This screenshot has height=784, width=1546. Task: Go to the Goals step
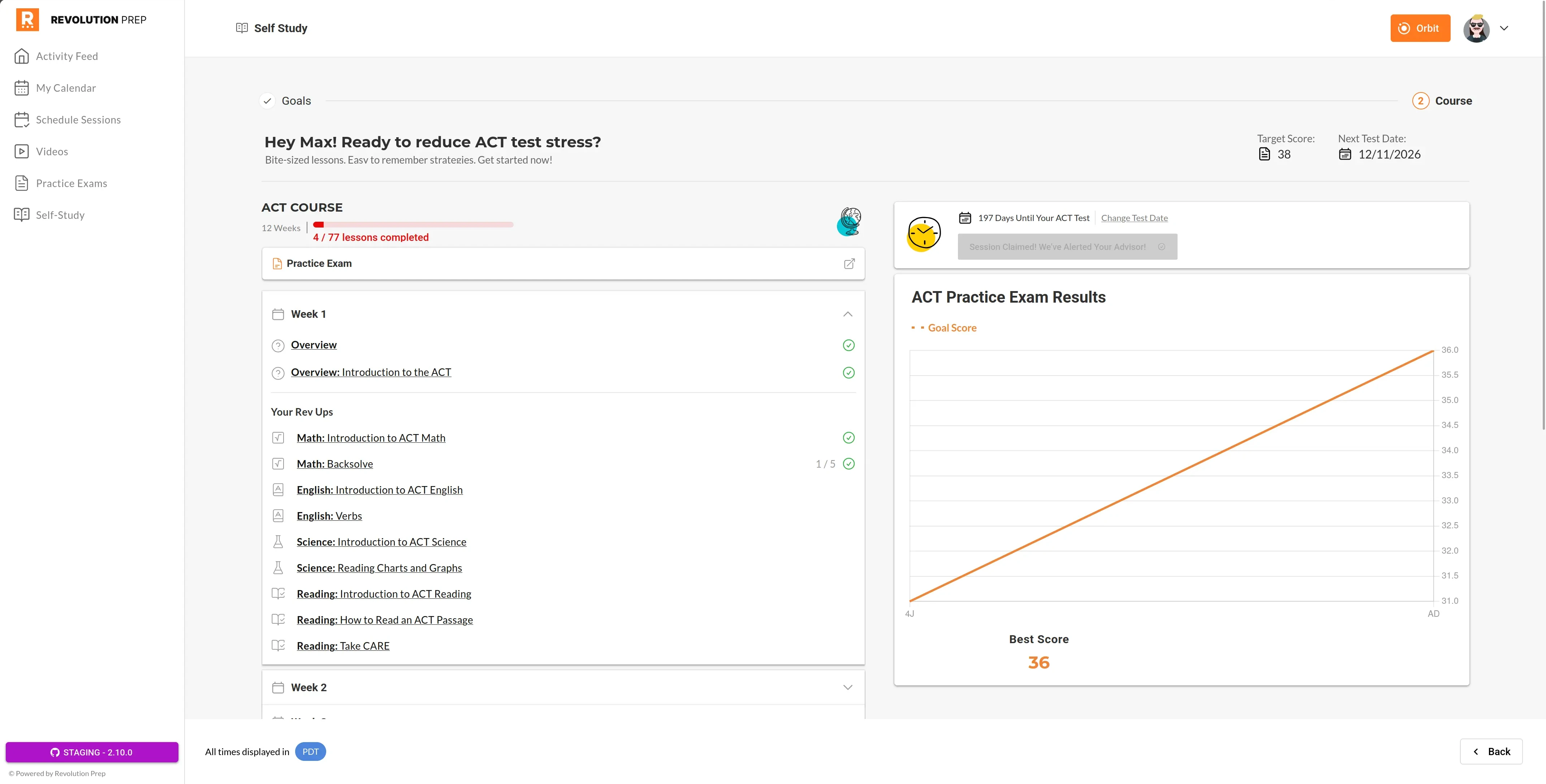(x=297, y=101)
